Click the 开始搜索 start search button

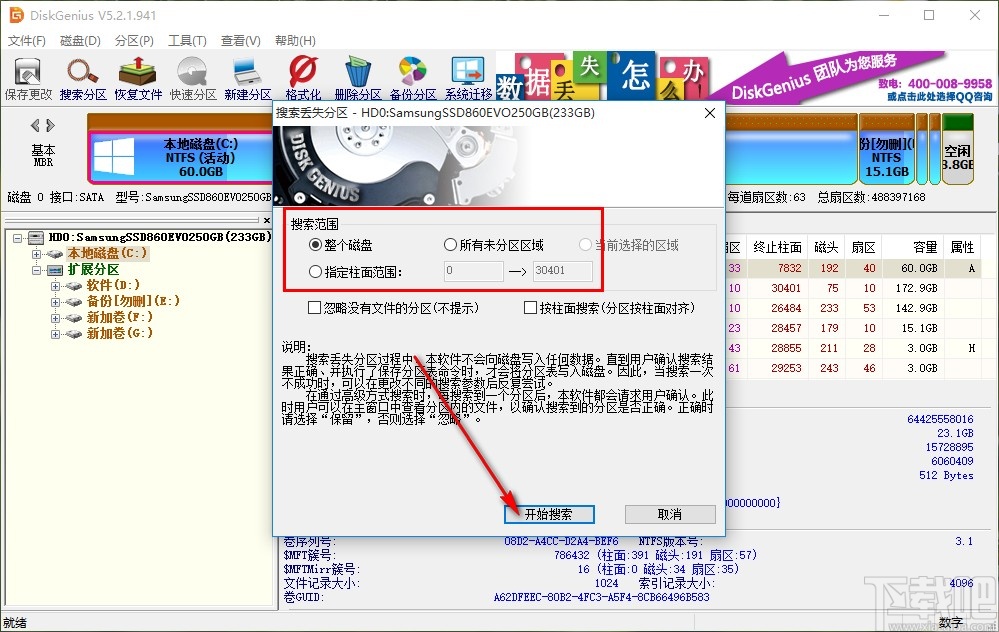coord(549,514)
